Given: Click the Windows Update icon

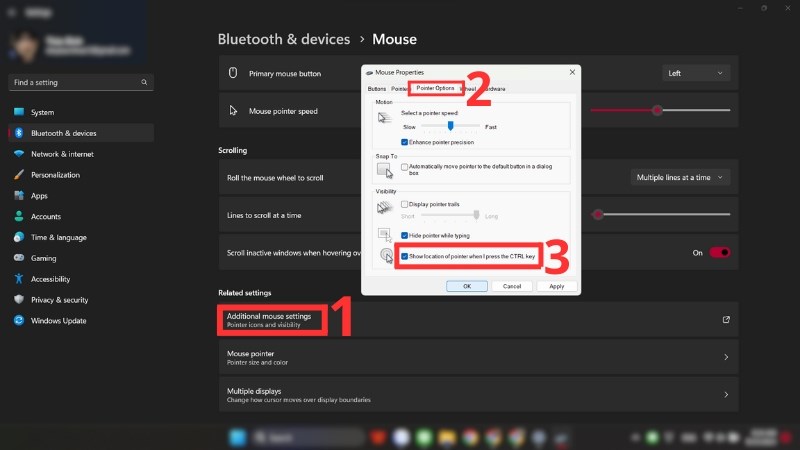Looking at the screenshot, I should coord(18,321).
